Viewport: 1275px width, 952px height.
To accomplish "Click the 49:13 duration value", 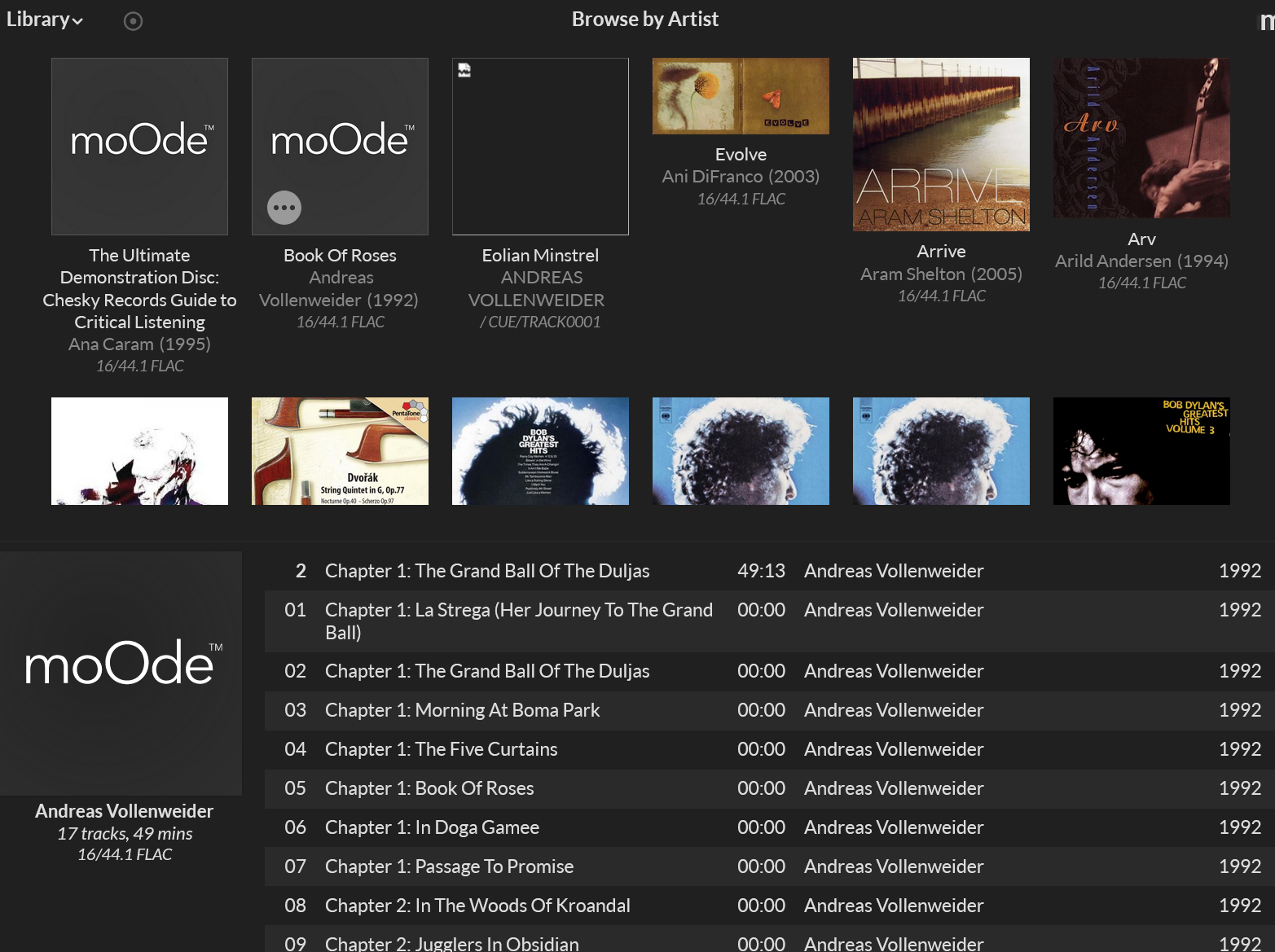I will coord(761,571).
